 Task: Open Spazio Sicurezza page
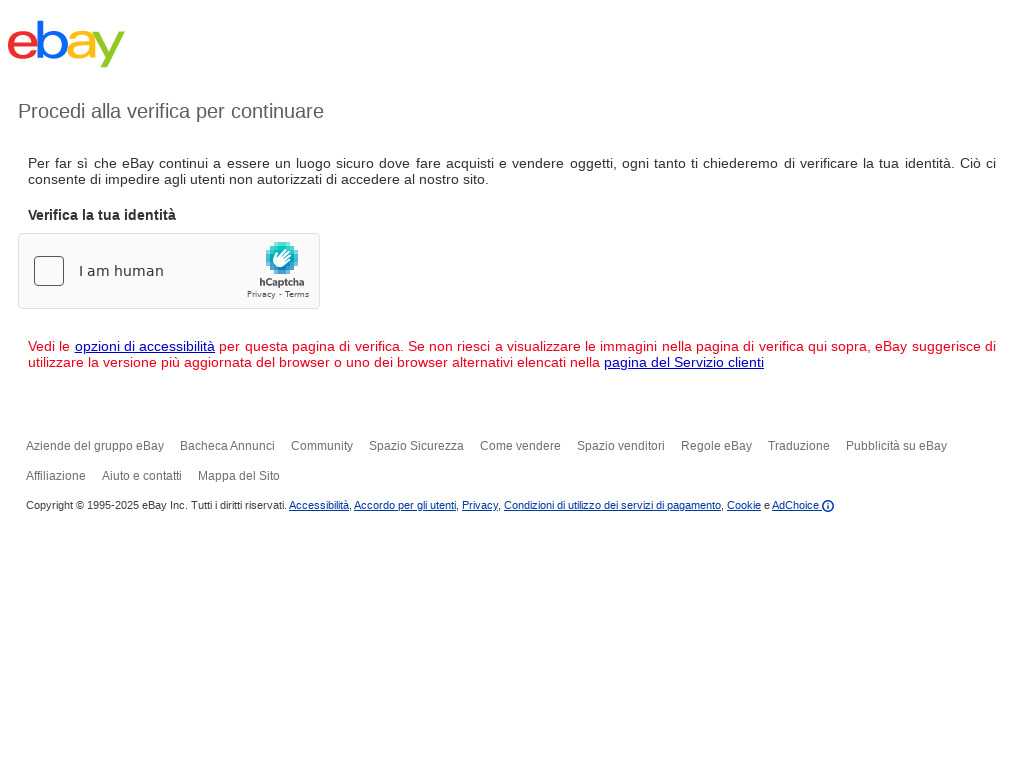coord(416,446)
